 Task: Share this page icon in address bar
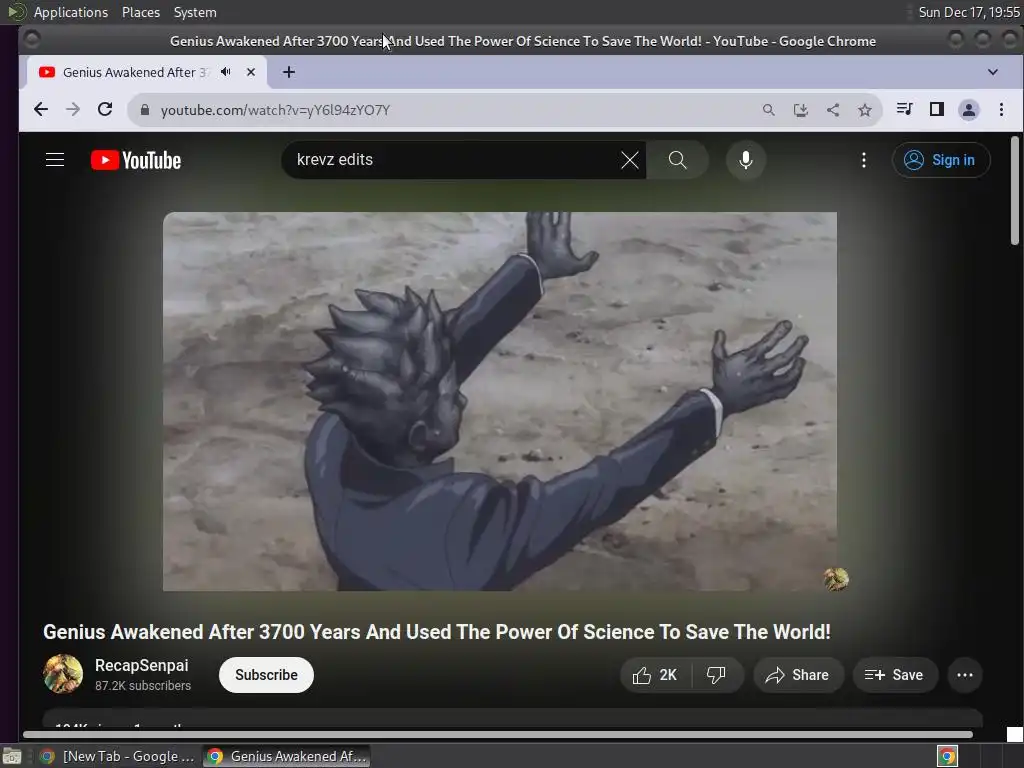pos(833,110)
